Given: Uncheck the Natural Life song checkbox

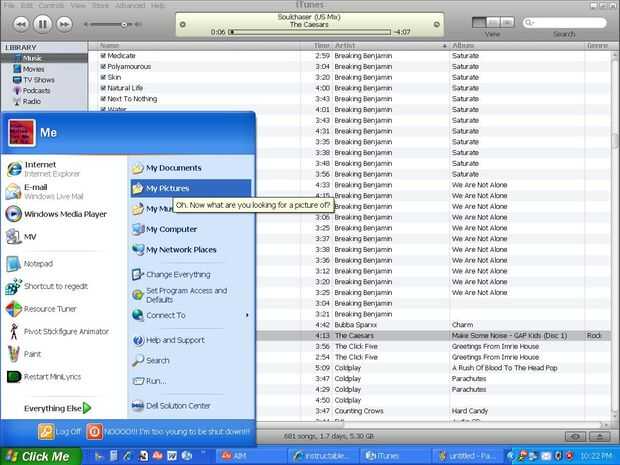Looking at the screenshot, I should (x=103, y=88).
